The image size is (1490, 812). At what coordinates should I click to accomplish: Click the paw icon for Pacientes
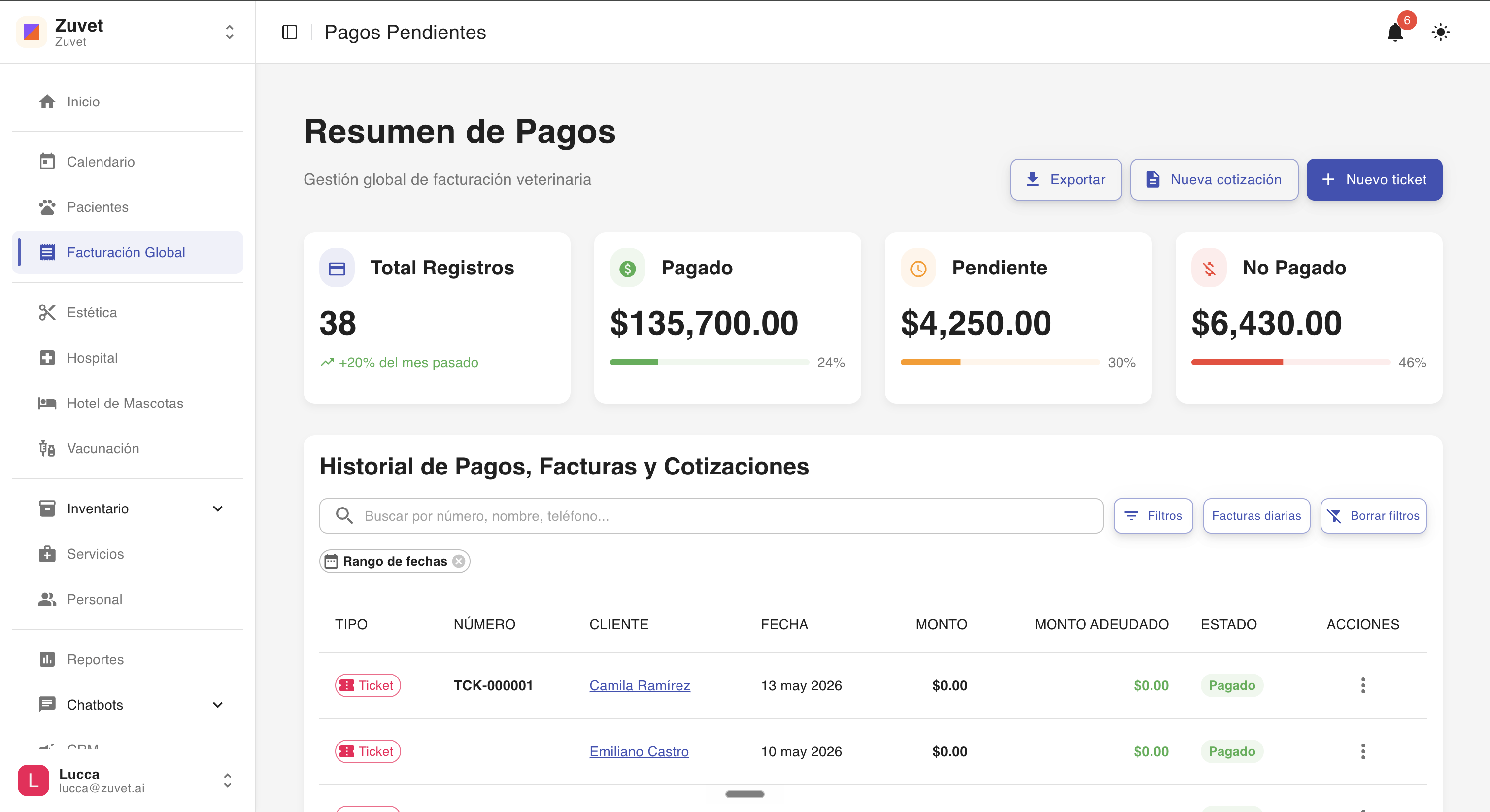pyautogui.click(x=47, y=206)
